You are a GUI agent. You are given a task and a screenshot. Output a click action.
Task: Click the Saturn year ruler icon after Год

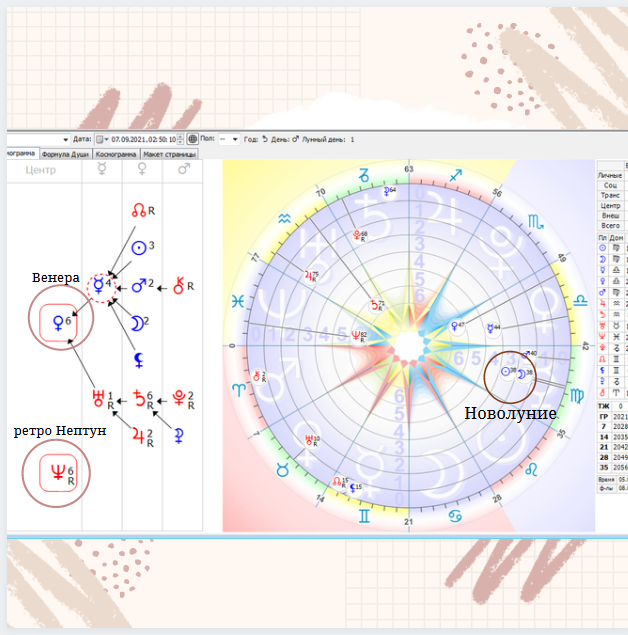pyautogui.click(x=265, y=139)
